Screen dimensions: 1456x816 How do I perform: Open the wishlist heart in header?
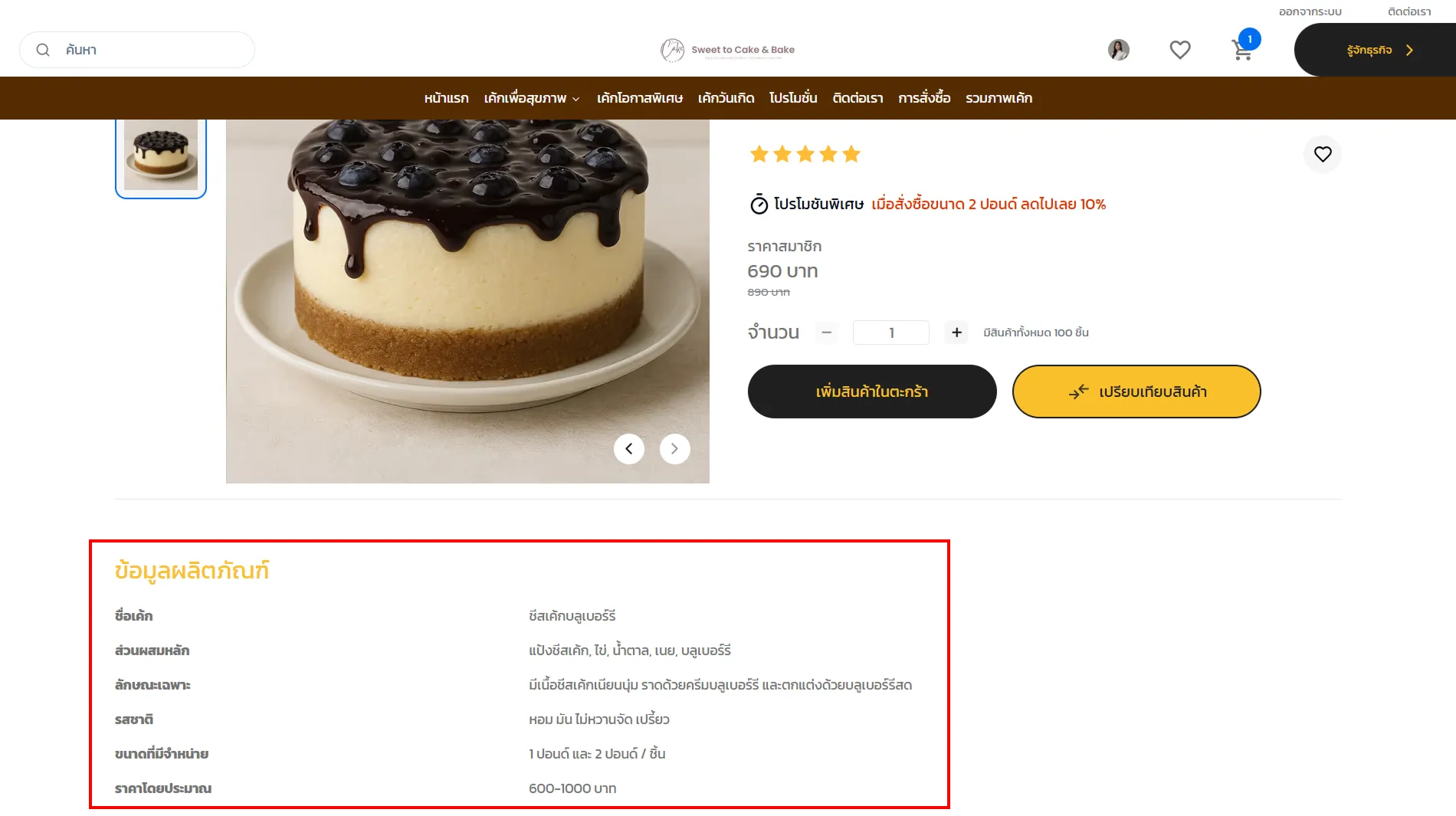tap(1179, 50)
